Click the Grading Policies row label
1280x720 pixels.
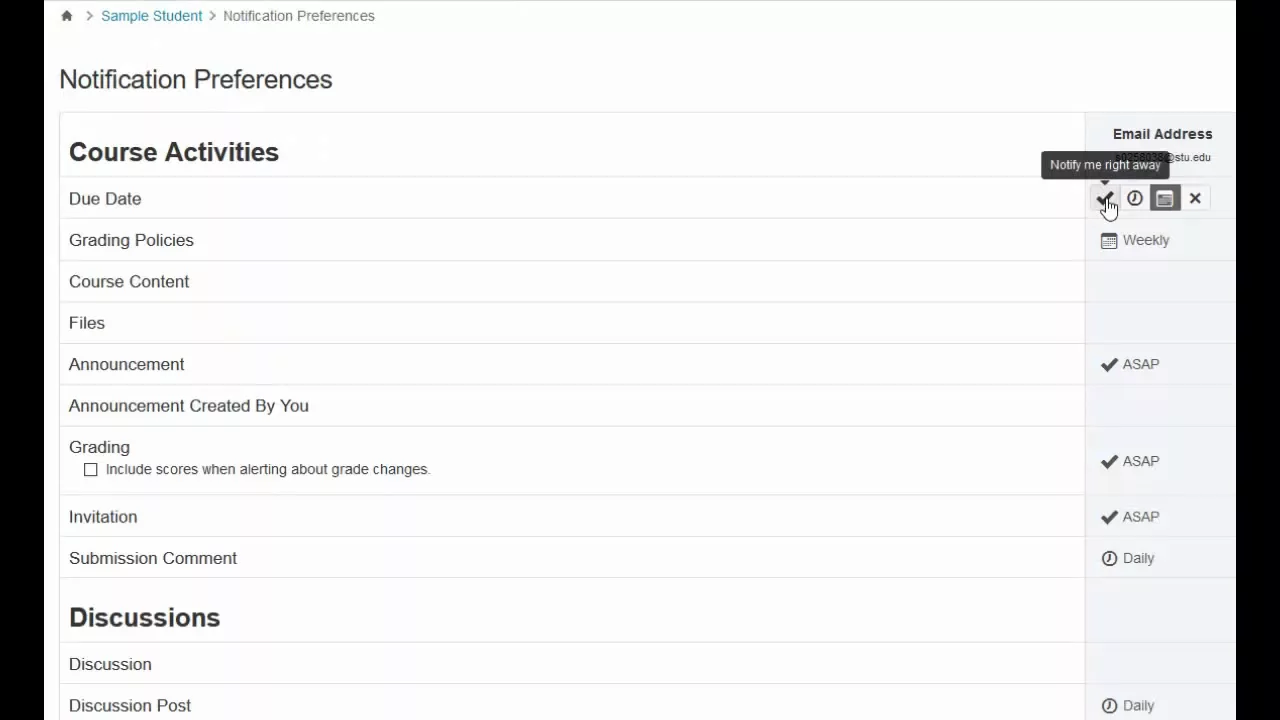point(131,240)
